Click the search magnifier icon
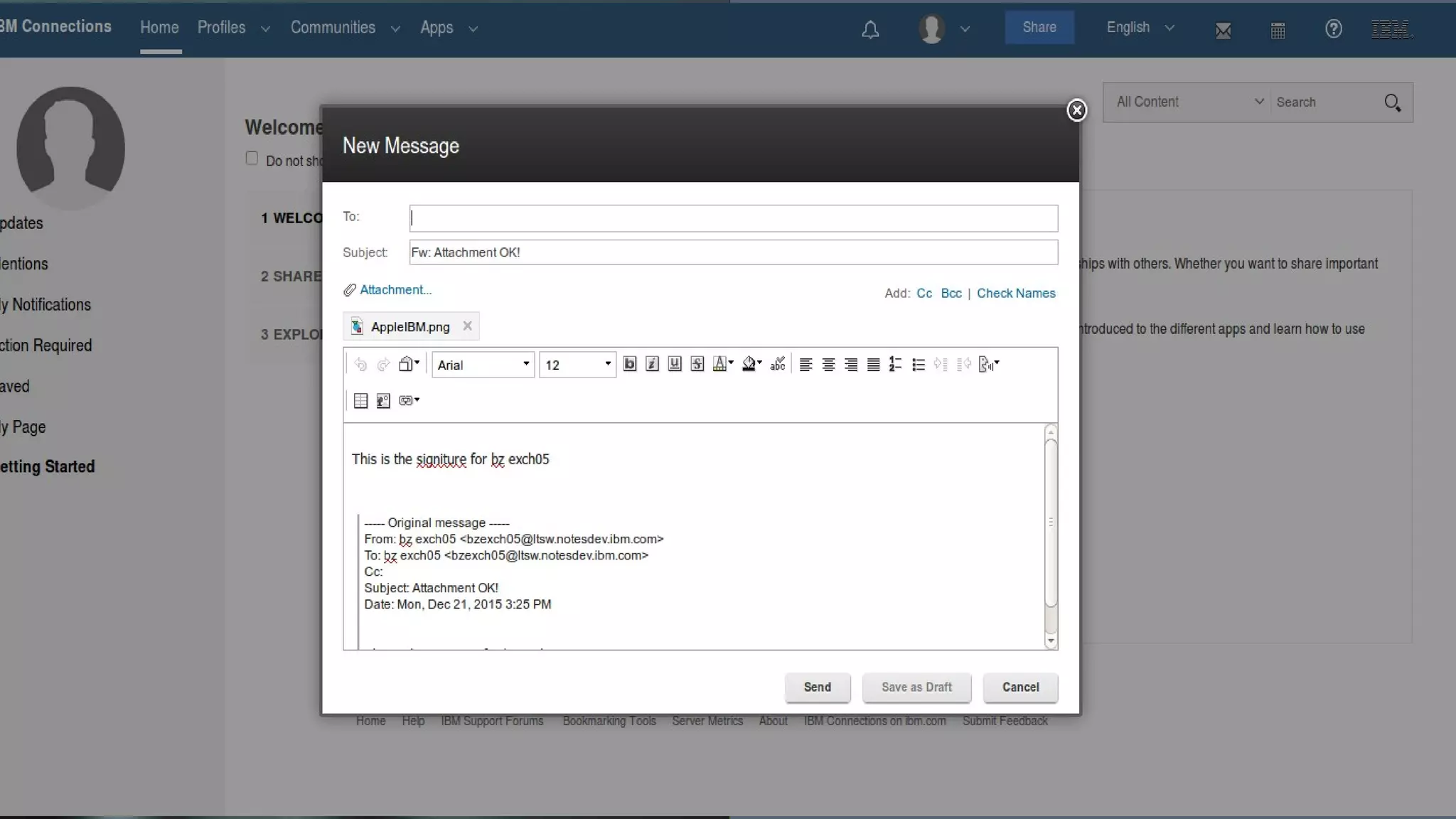 pyautogui.click(x=1393, y=103)
